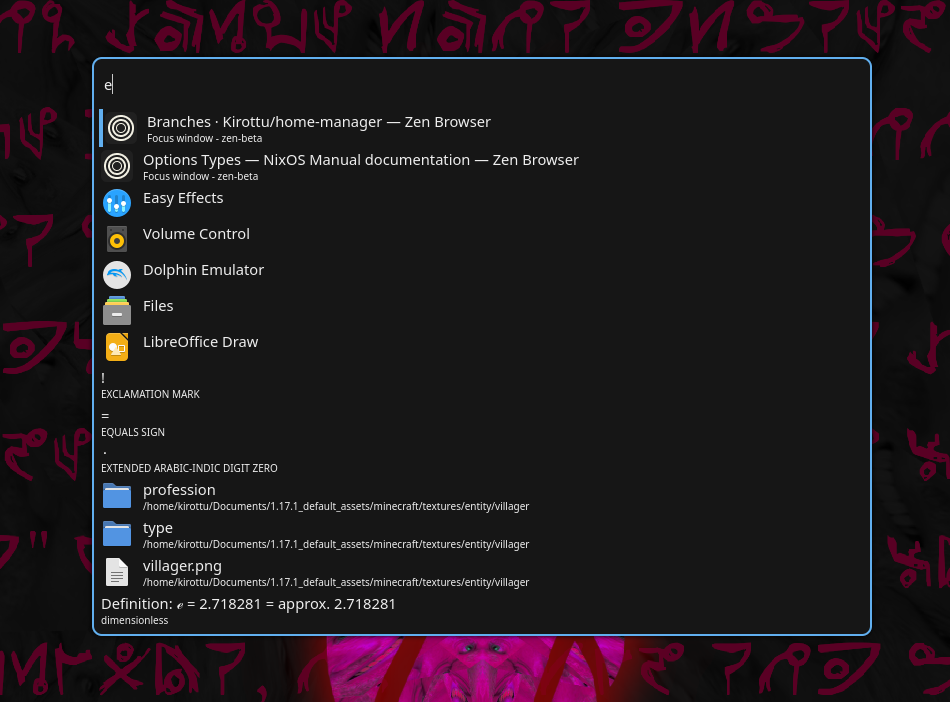
Task: Click Zen Browser icon for Branches window
Action: 121,128
